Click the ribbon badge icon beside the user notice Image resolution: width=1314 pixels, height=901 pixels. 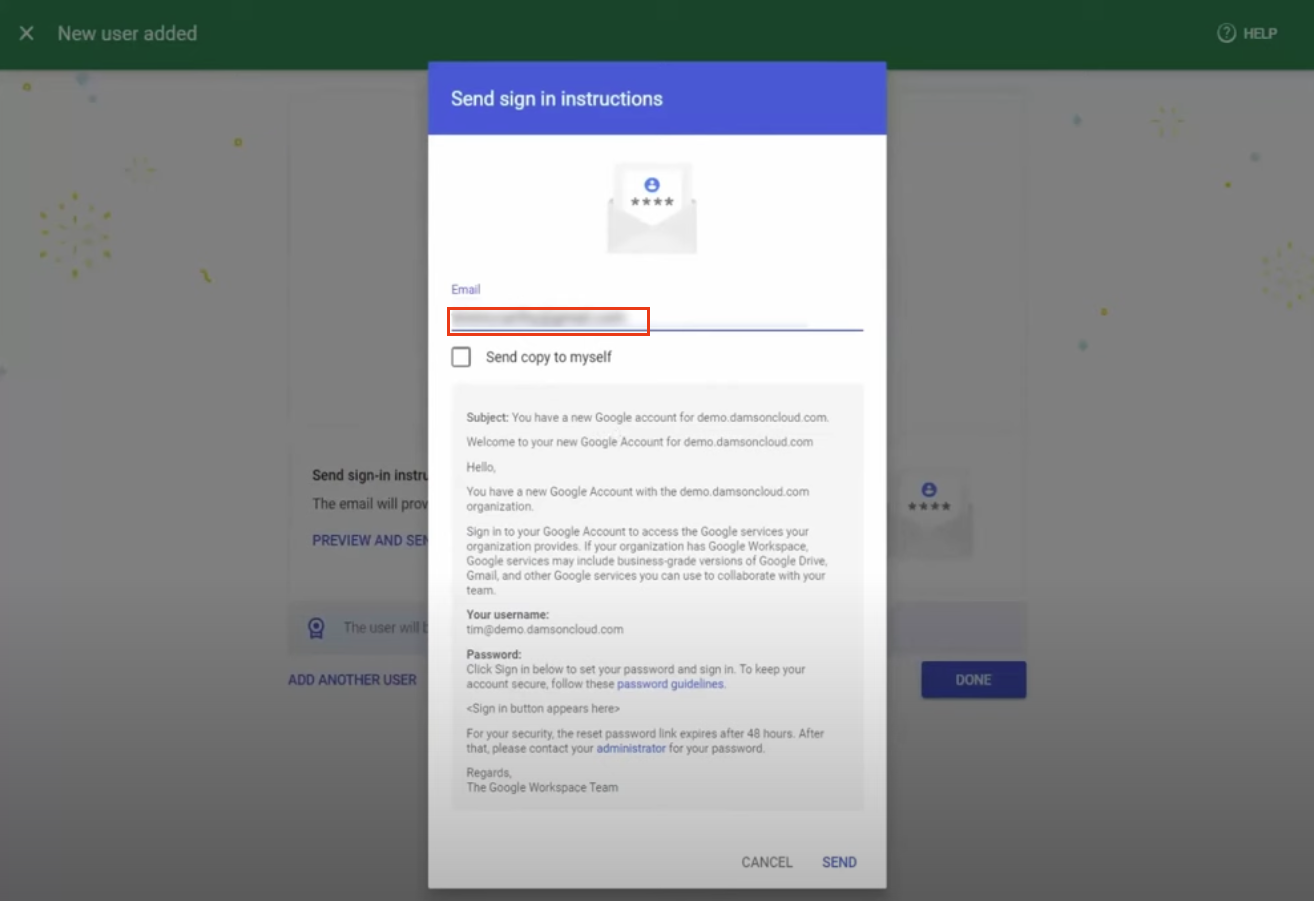(316, 627)
